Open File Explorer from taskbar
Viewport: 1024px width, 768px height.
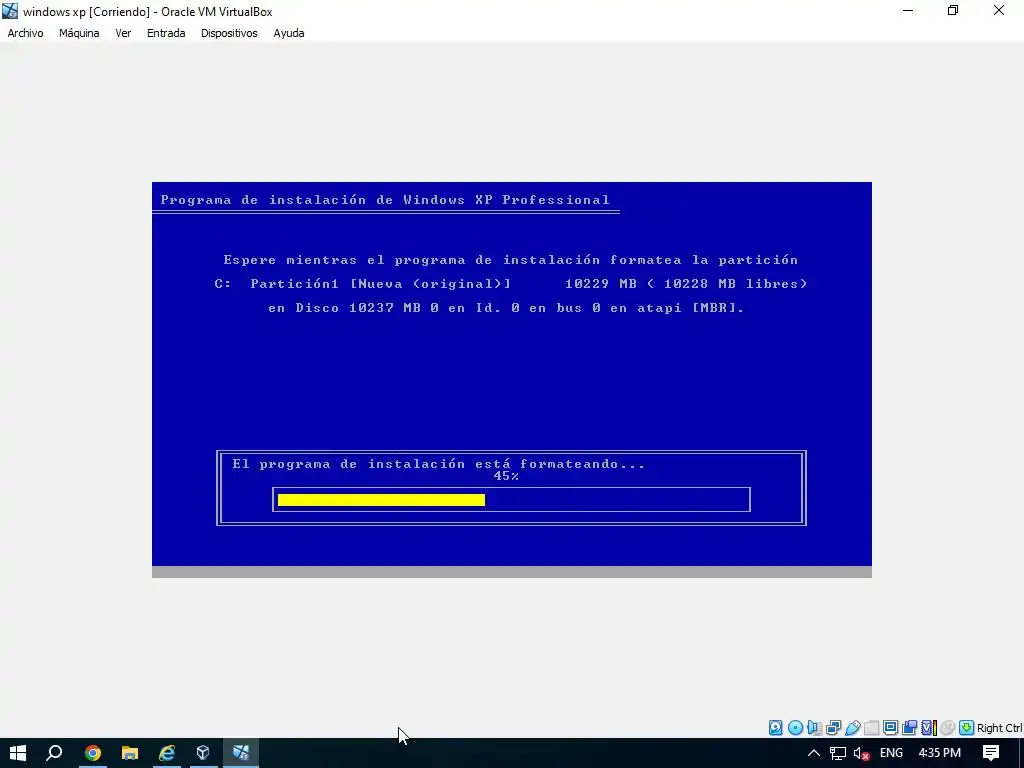pos(130,753)
